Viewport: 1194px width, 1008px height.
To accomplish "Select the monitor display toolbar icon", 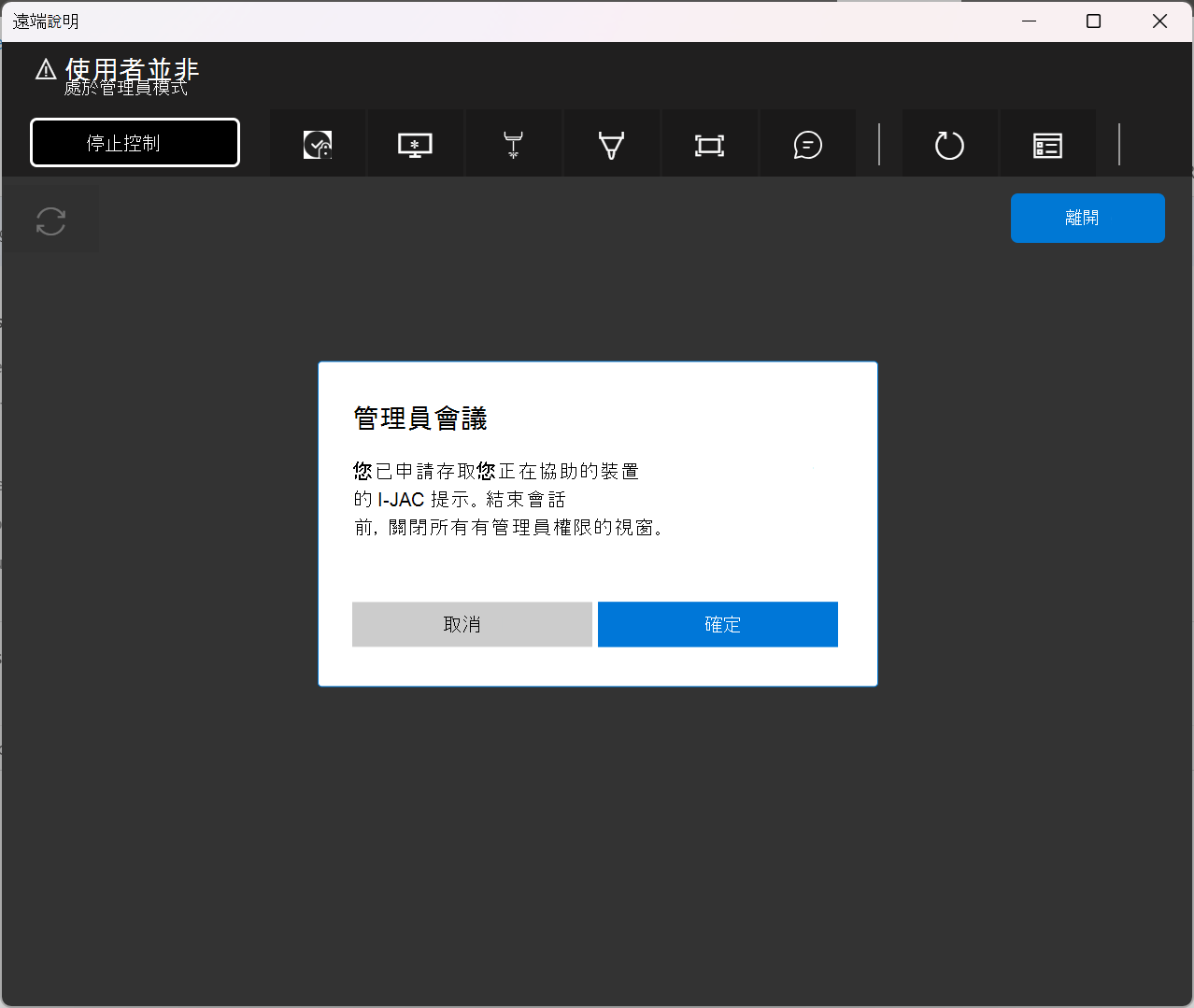I will (x=415, y=145).
